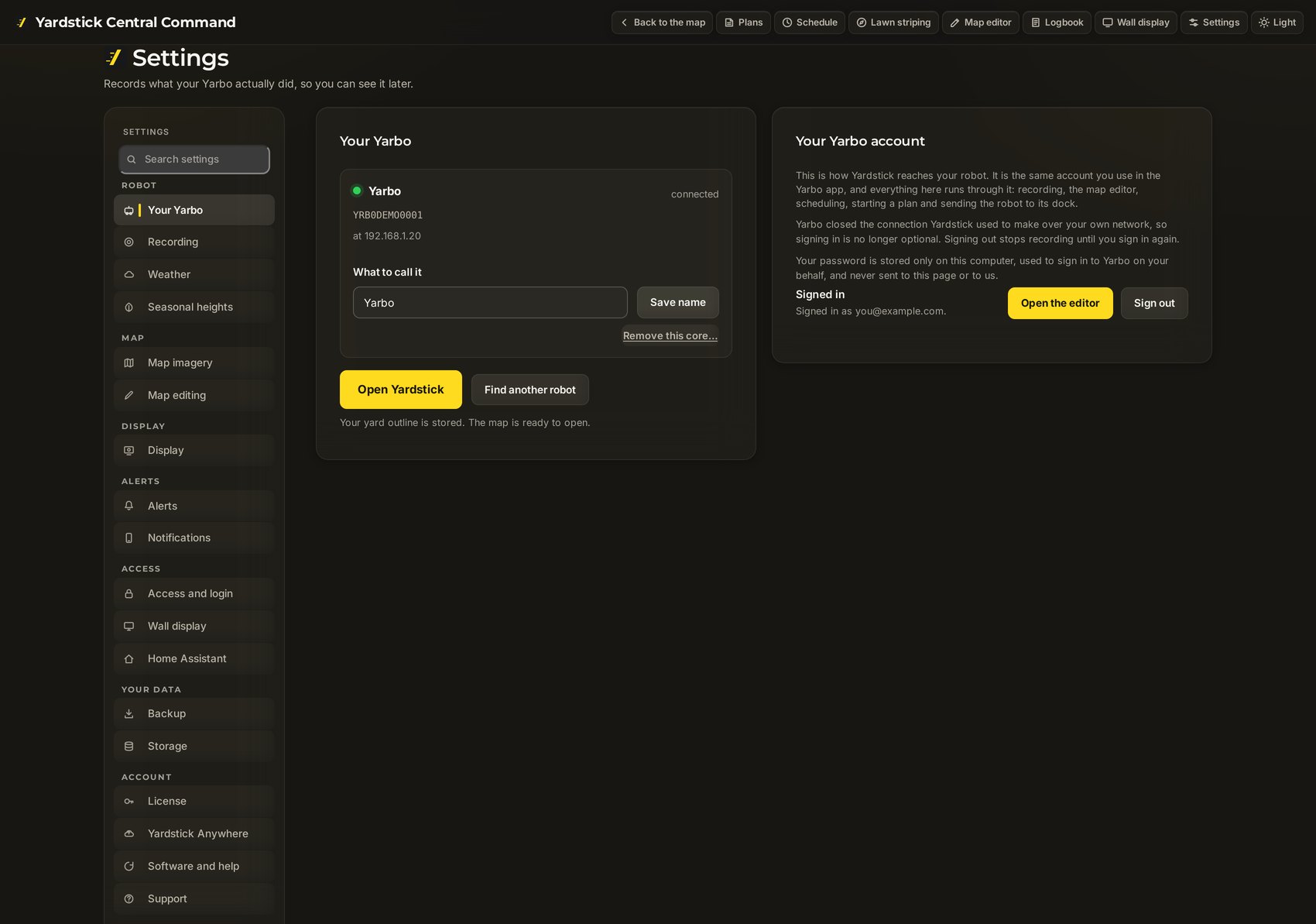Open Software and help section

pyautogui.click(x=194, y=867)
